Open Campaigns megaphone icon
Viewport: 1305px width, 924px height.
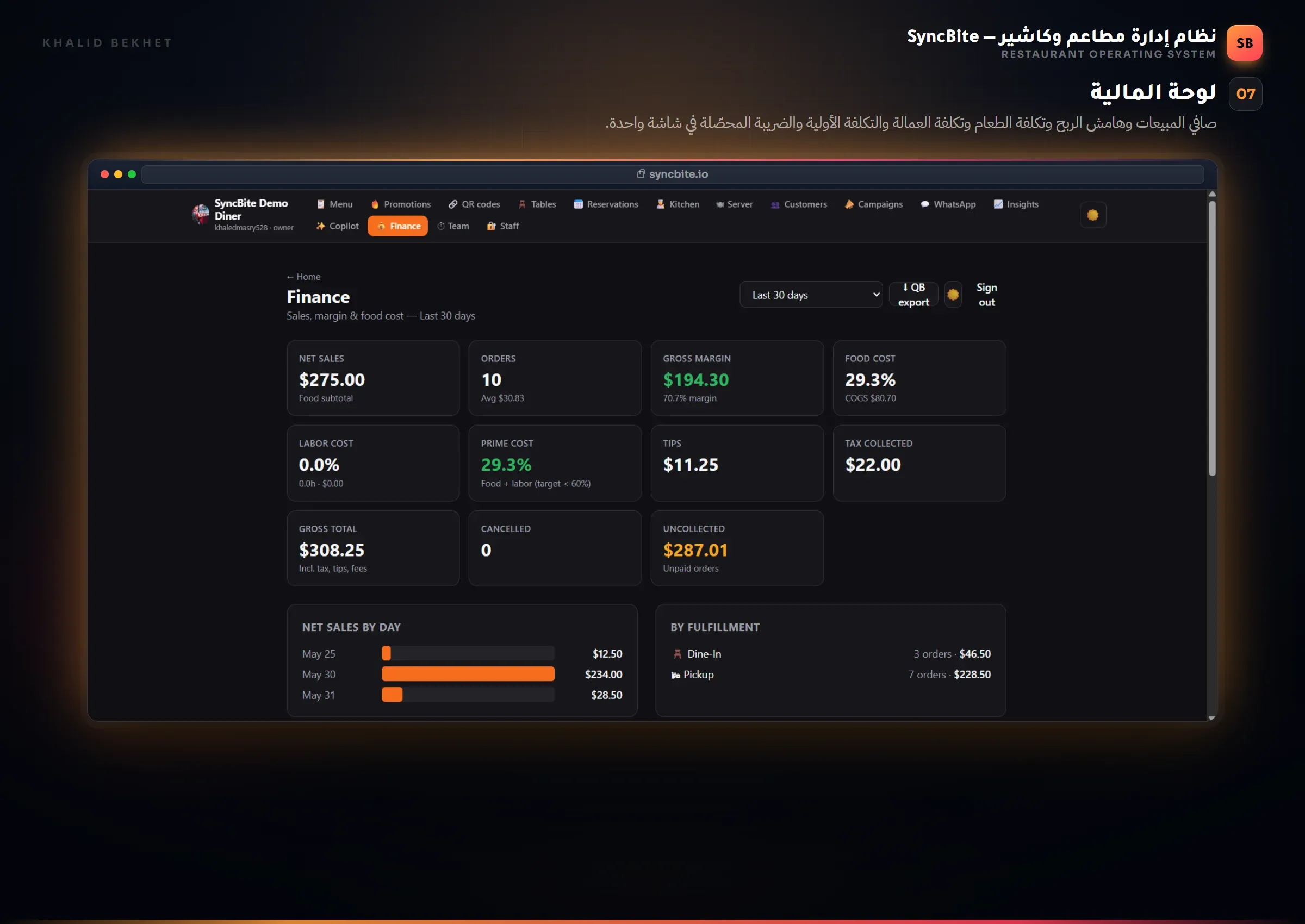click(x=849, y=204)
